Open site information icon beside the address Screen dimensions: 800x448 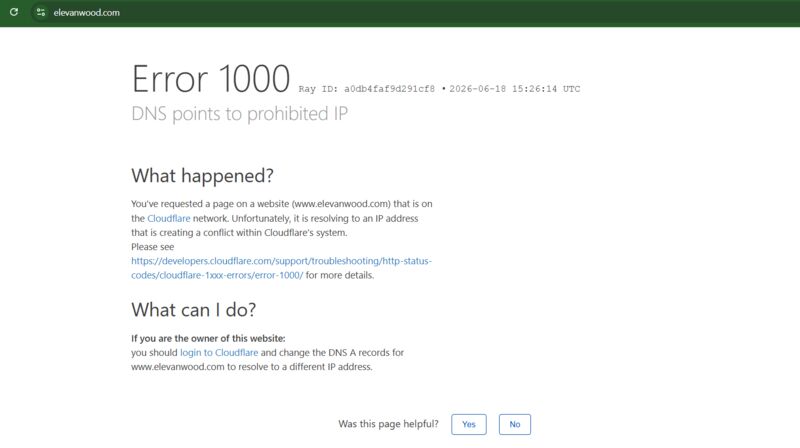pyautogui.click(x=41, y=12)
